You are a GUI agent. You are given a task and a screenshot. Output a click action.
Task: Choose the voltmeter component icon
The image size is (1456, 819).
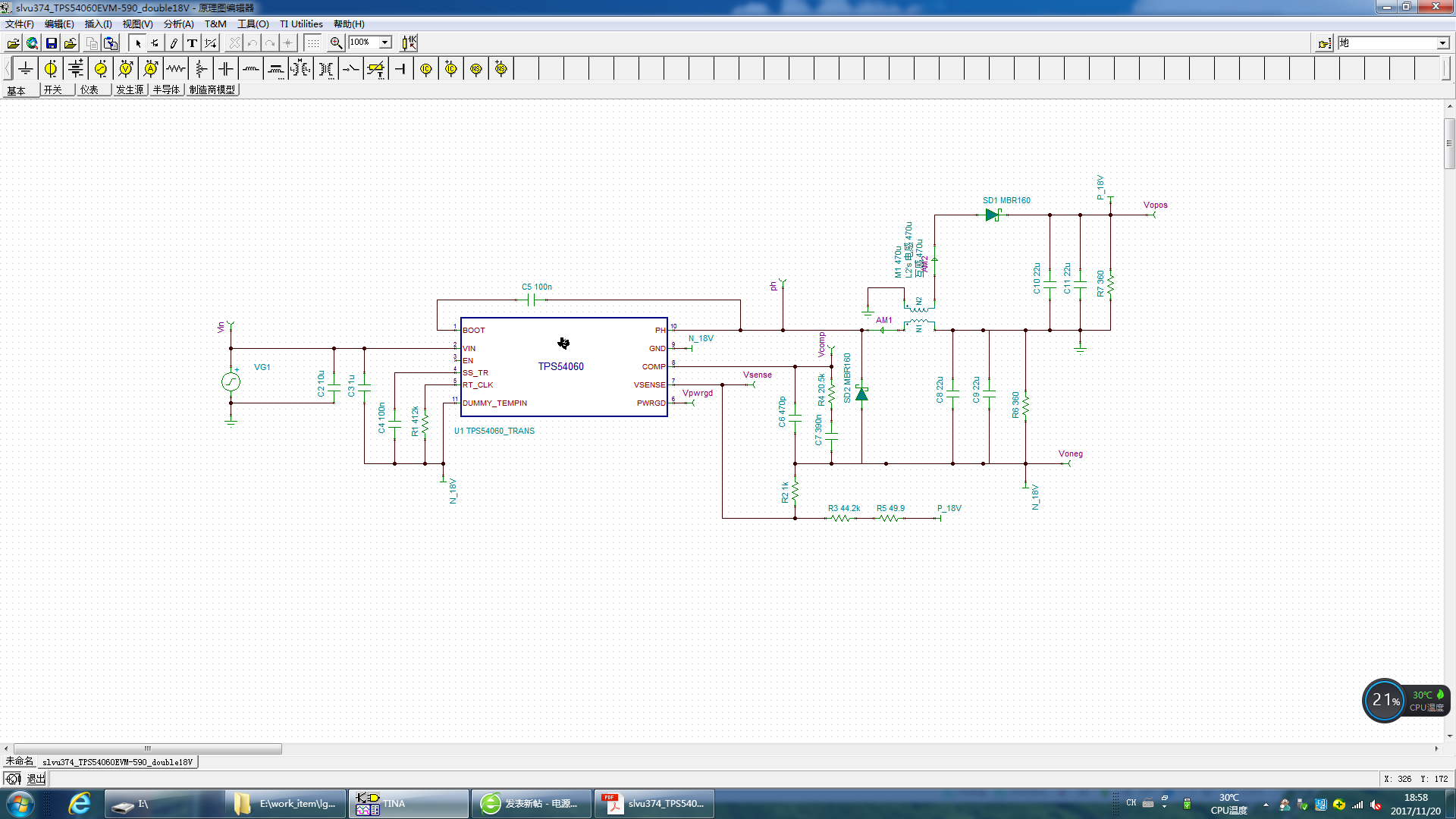click(126, 69)
